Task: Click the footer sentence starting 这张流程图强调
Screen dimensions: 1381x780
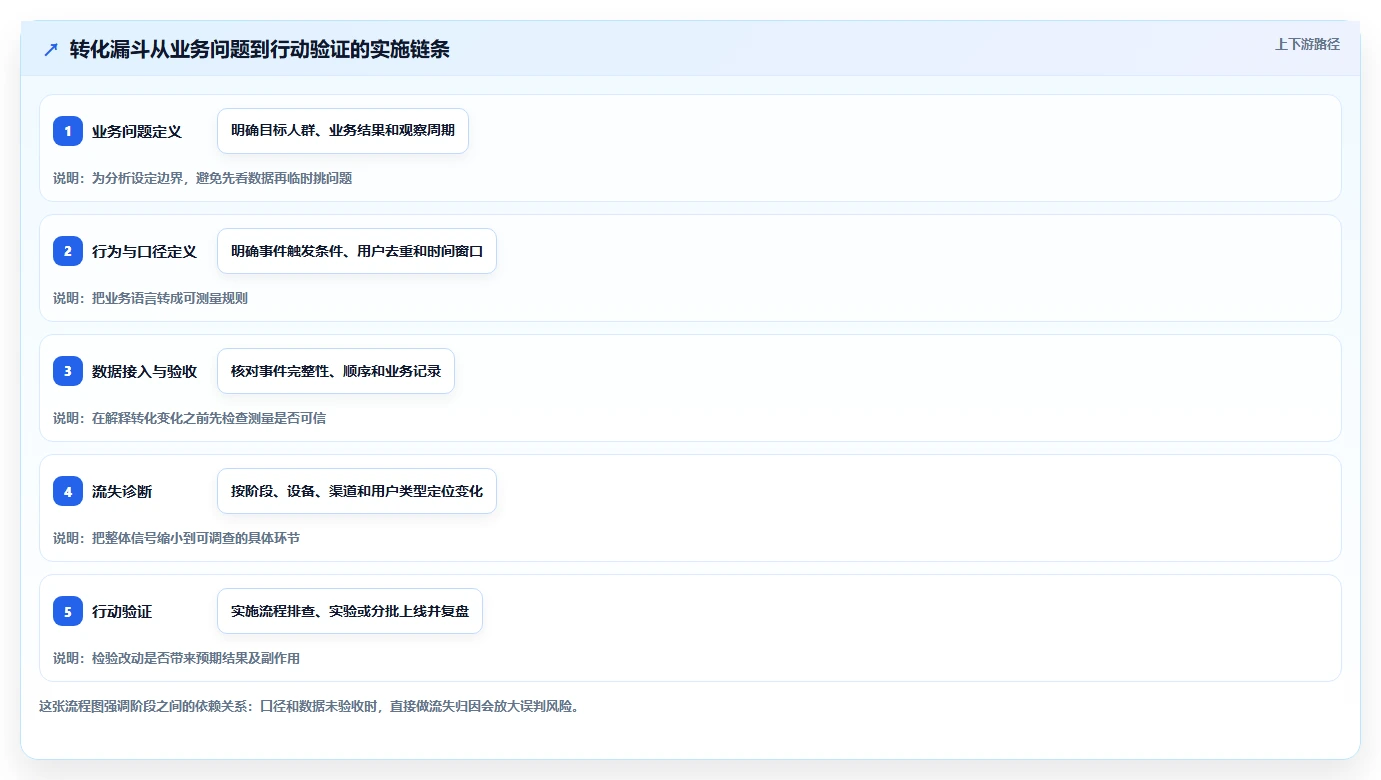Action: 309,706
